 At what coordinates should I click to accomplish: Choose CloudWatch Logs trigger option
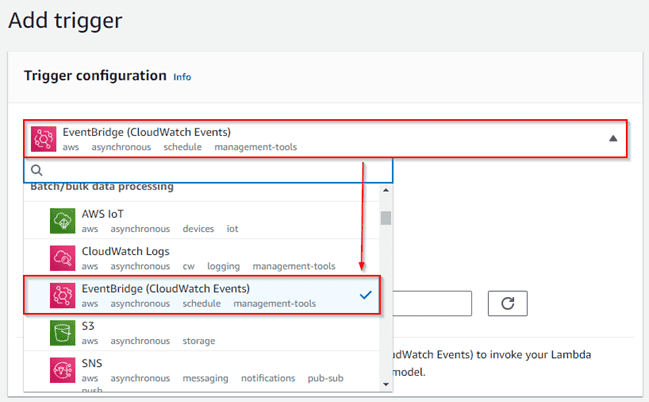[201, 258]
